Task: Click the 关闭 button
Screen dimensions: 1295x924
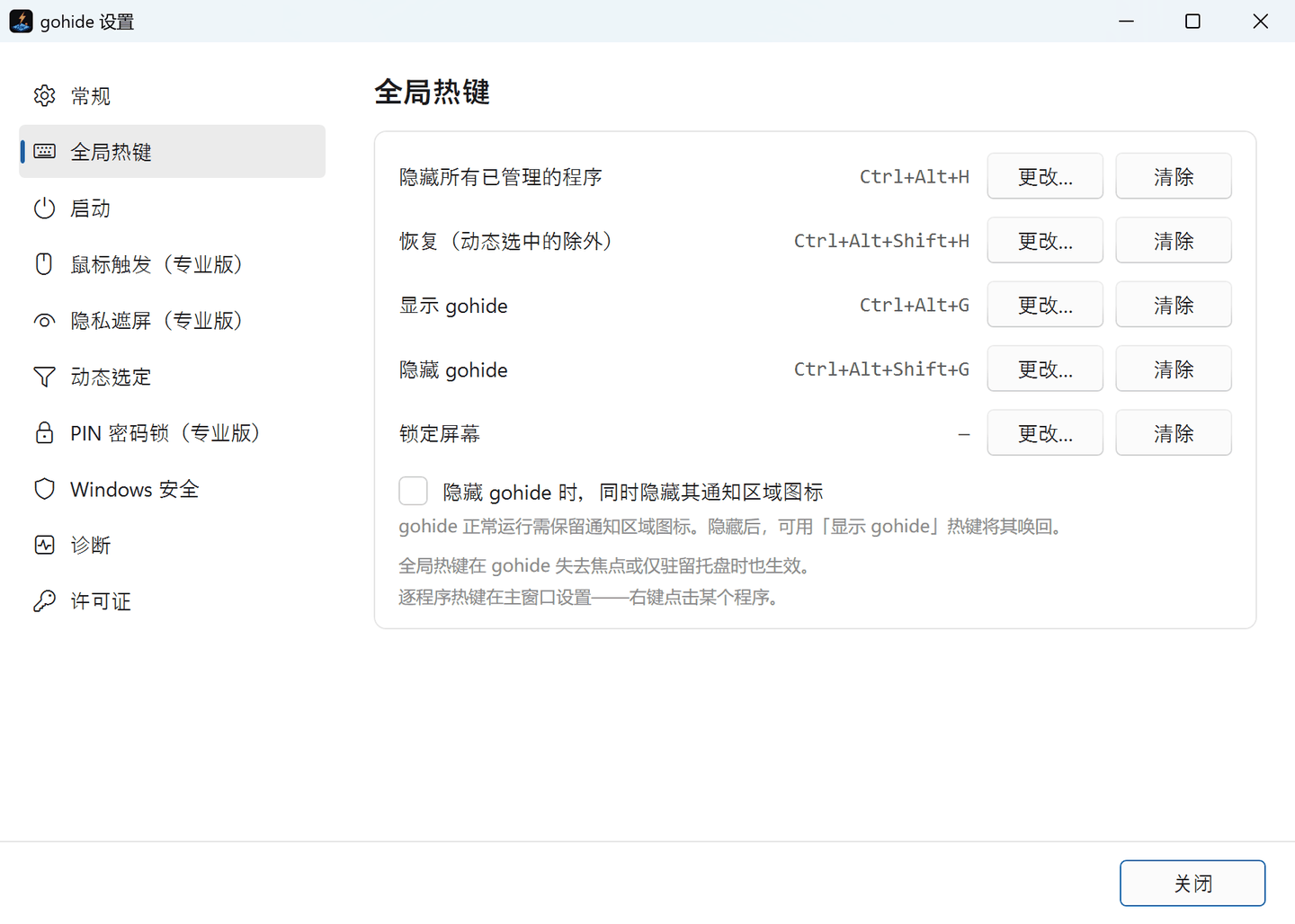Action: click(1192, 884)
